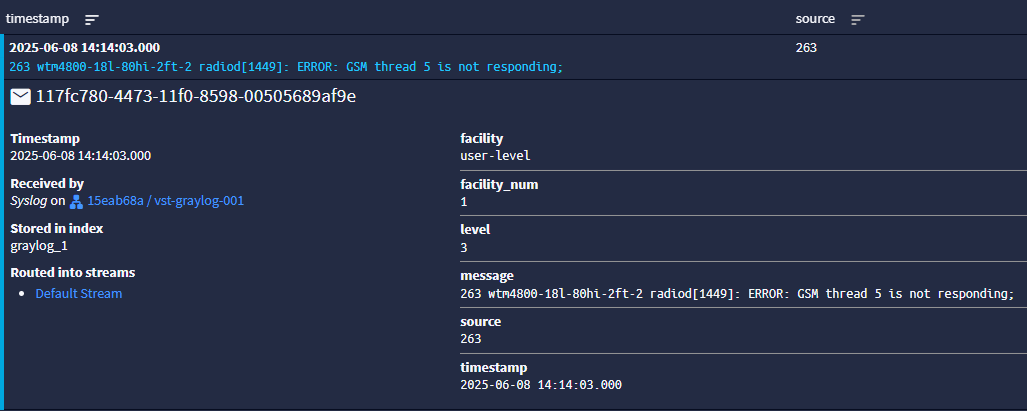Click the timestamp field label in details
This screenshot has width=1027, height=411.
pyautogui.click(x=493, y=367)
